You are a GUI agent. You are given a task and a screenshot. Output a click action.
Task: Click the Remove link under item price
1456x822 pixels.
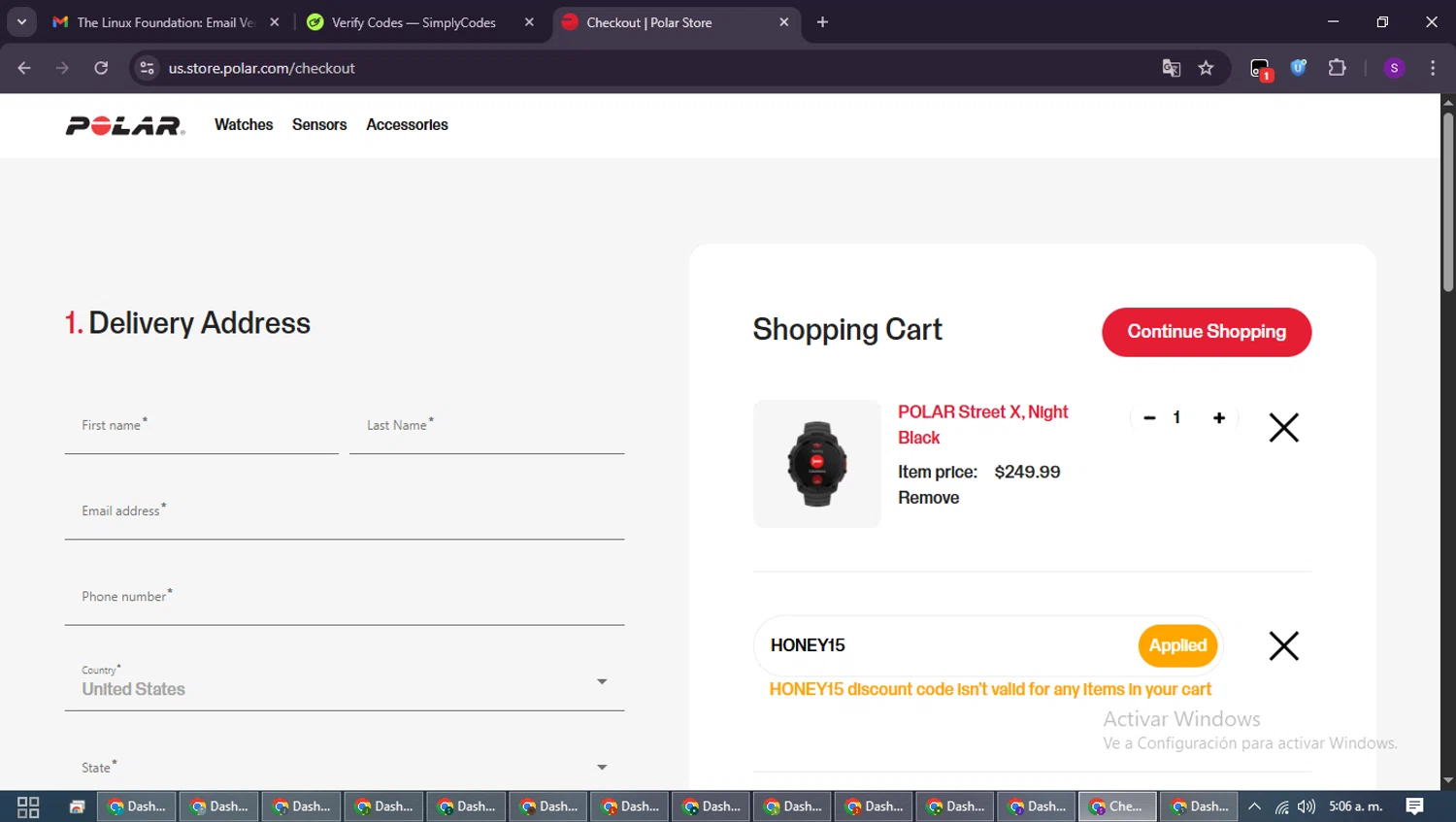pyautogui.click(x=928, y=498)
